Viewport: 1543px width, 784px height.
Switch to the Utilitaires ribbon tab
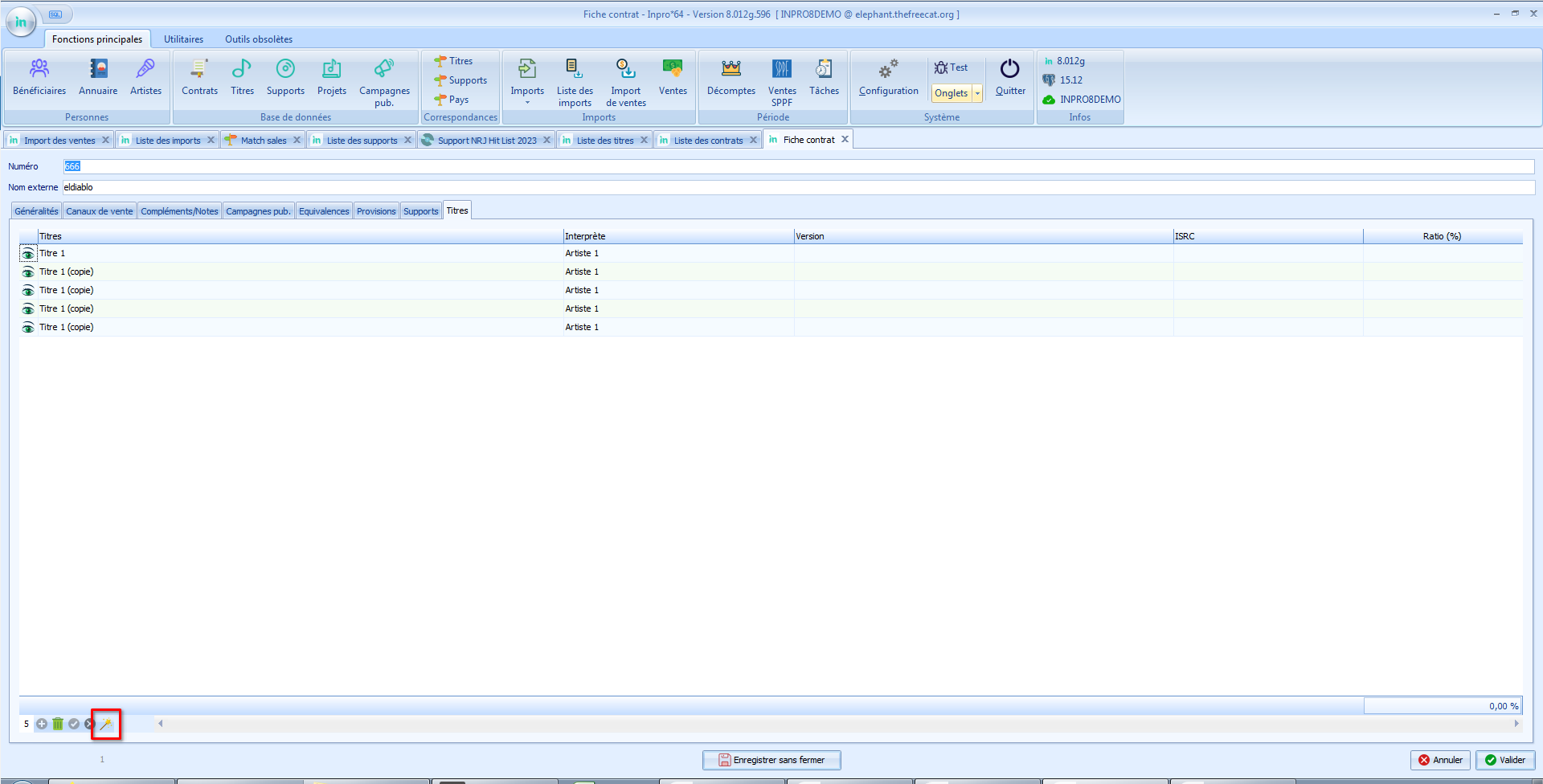[183, 39]
